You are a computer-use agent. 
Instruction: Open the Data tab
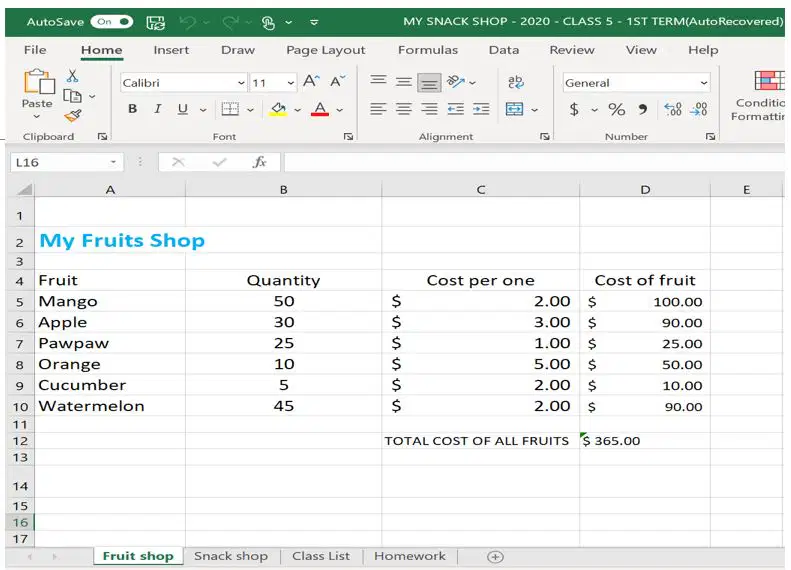coord(503,50)
